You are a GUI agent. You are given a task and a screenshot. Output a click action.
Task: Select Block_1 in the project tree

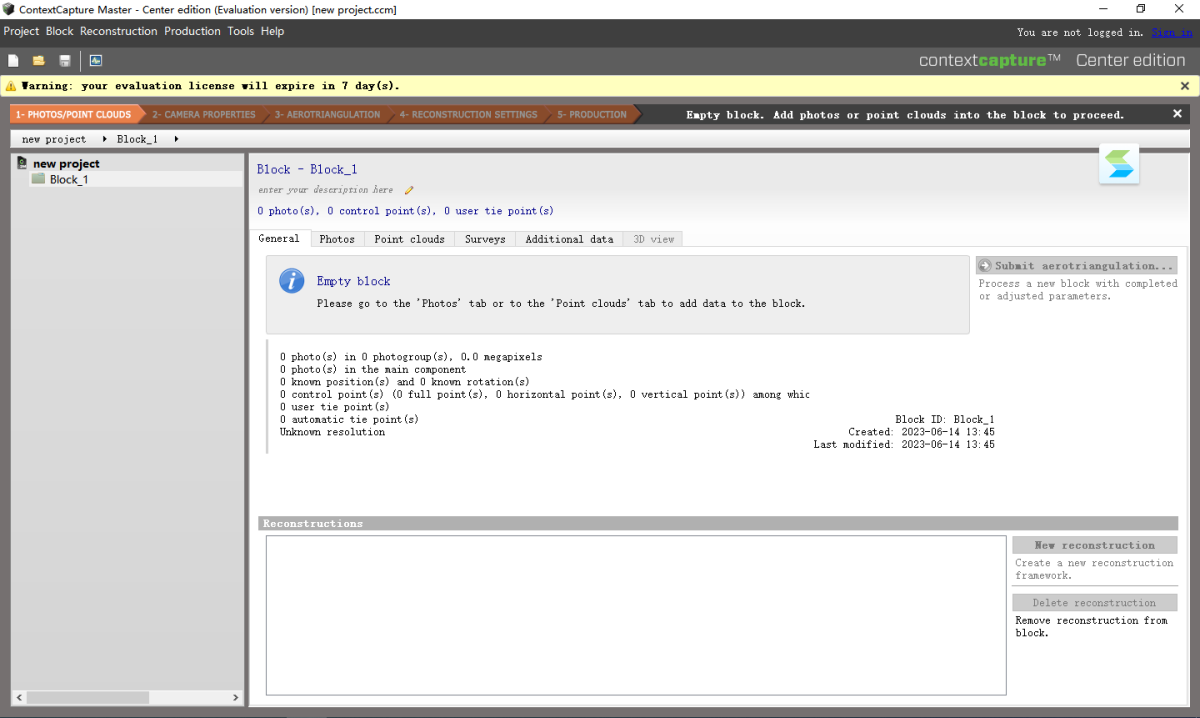pos(68,180)
